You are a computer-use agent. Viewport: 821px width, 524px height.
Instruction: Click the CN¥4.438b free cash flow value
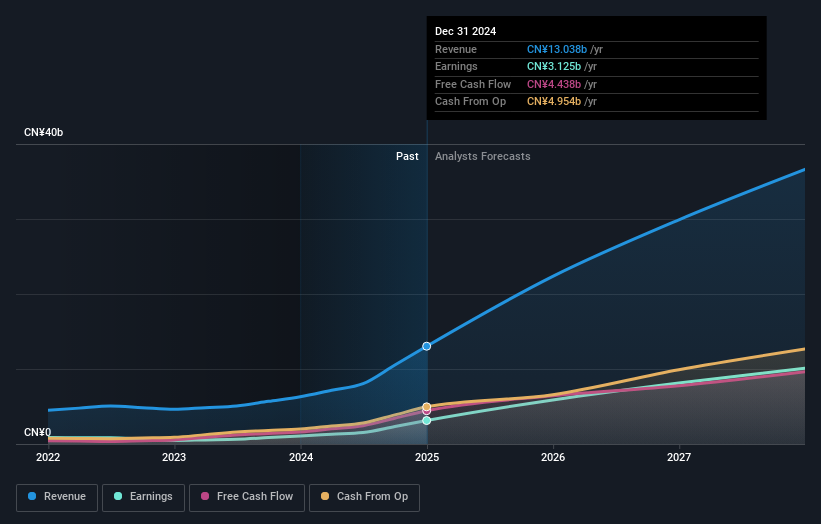click(x=554, y=84)
